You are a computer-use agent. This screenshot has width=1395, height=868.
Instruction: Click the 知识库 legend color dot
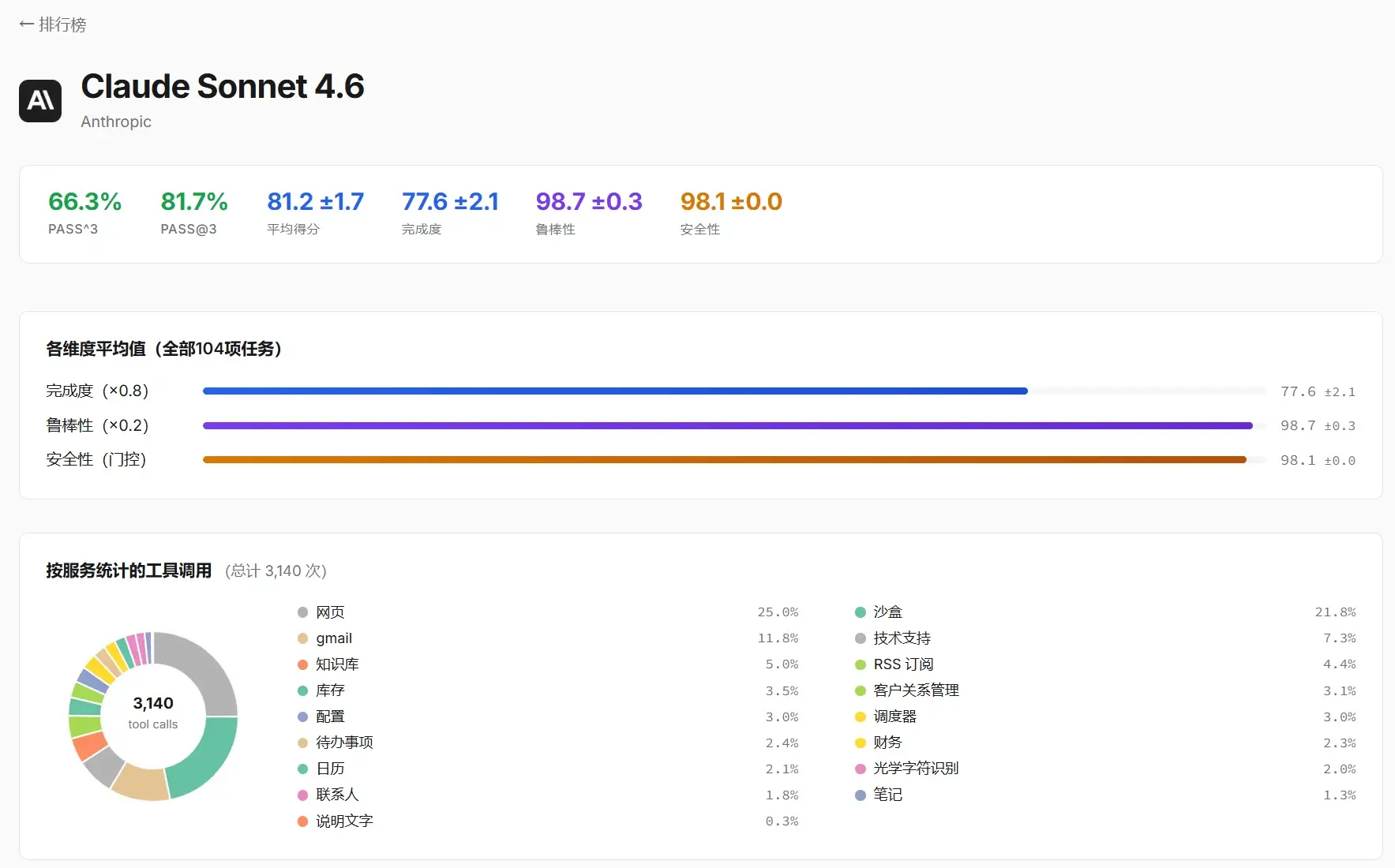(x=302, y=664)
